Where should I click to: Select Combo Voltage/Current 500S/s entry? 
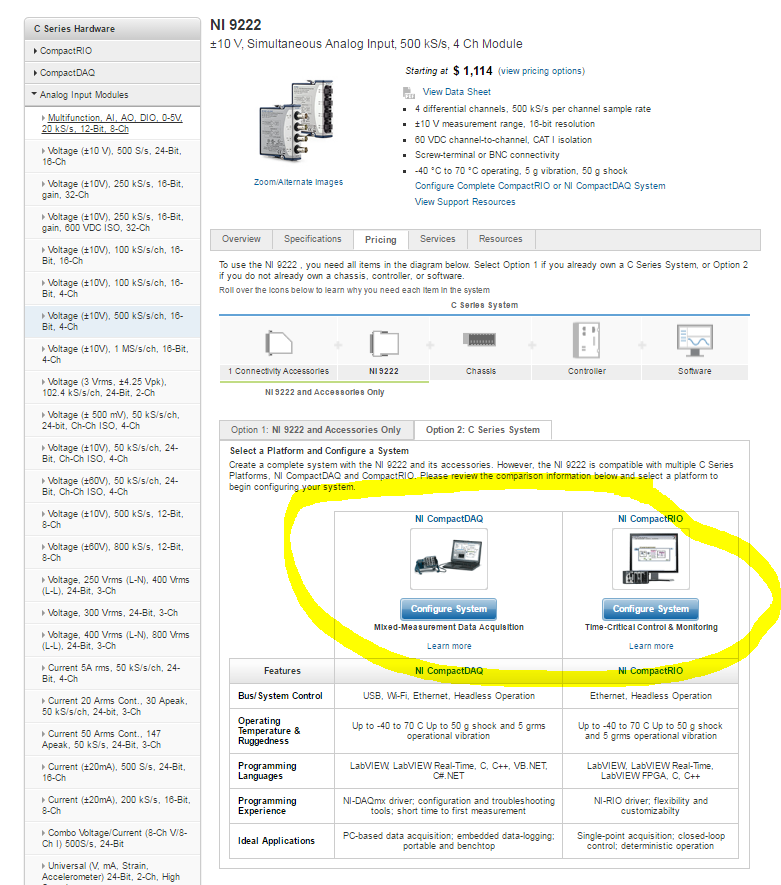(112, 839)
